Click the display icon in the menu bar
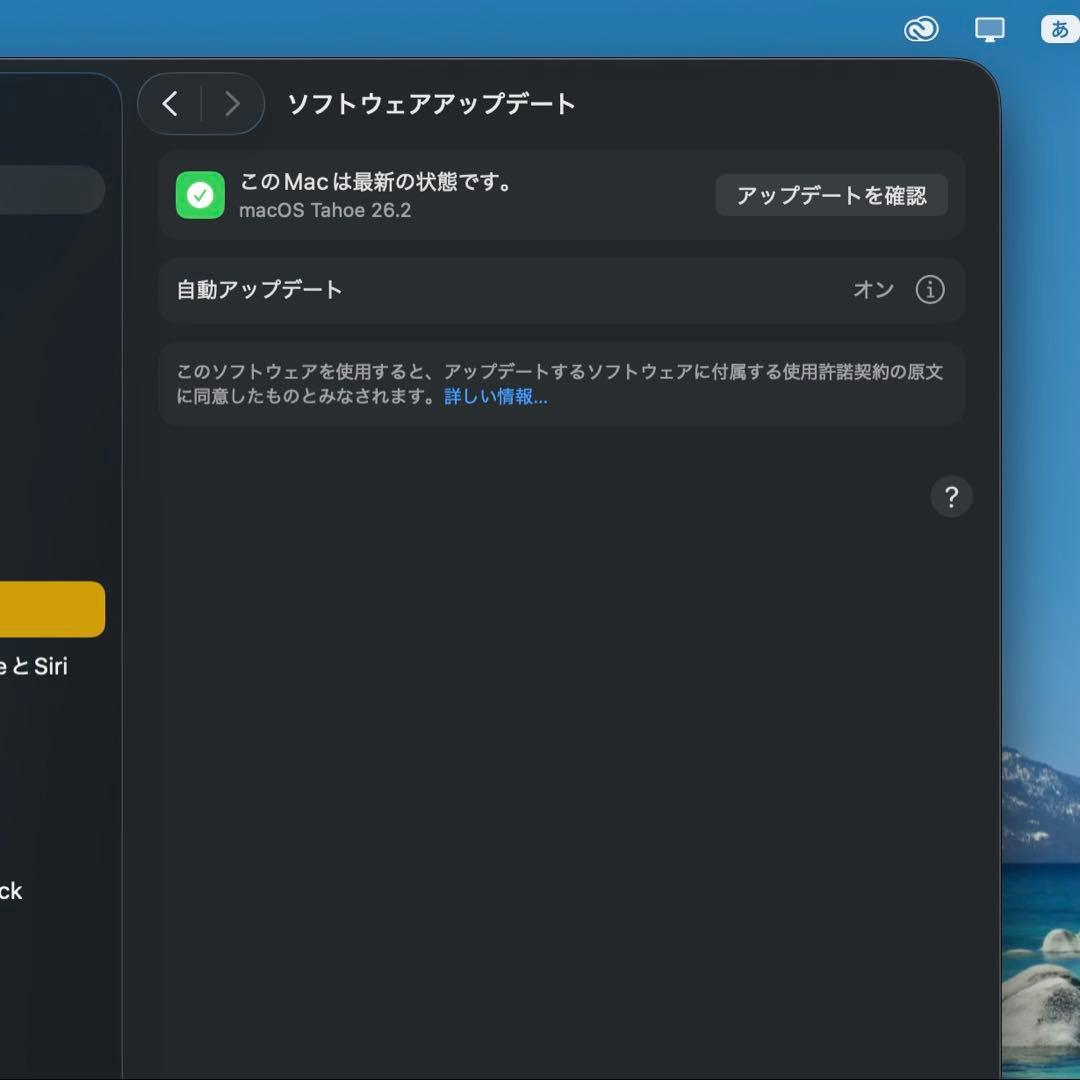This screenshot has height=1080, width=1080. pos(989,30)
